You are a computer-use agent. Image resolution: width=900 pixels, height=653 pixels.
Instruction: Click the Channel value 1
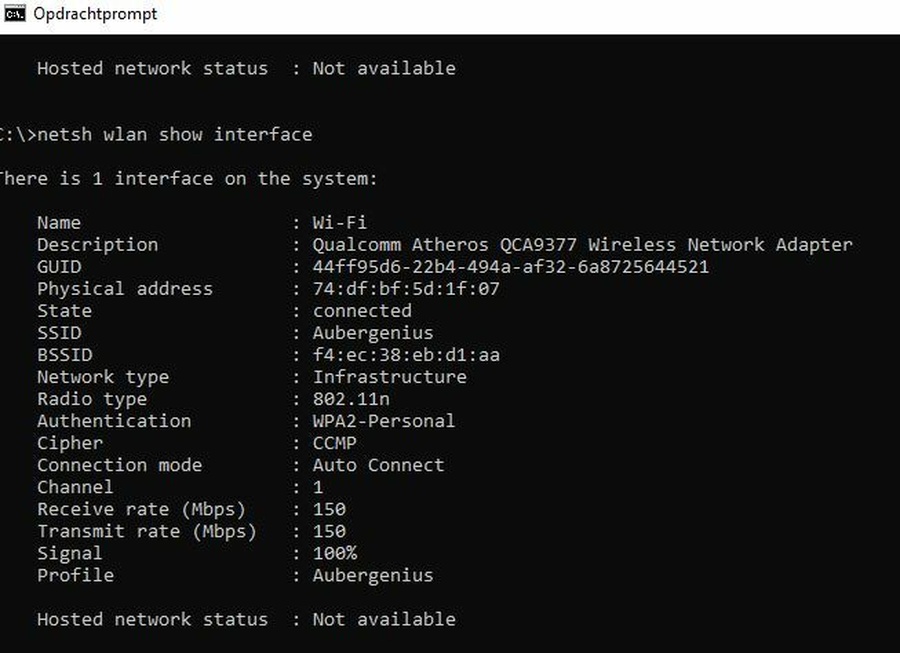point(318,487)
